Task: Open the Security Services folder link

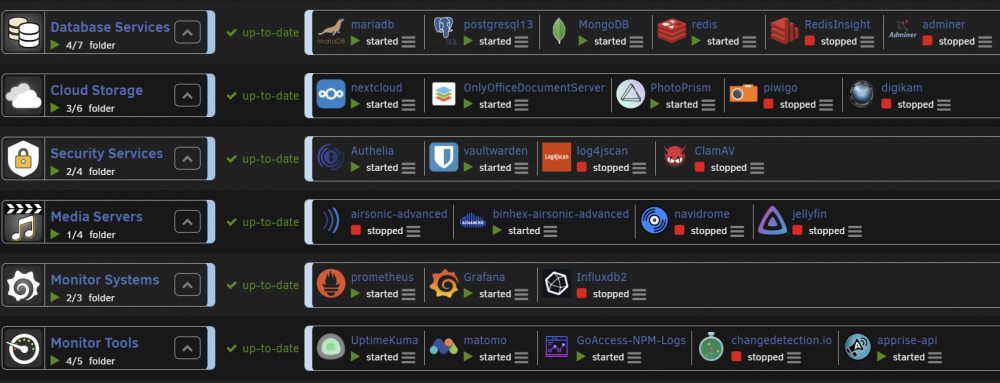Action: tap(107, 154)
